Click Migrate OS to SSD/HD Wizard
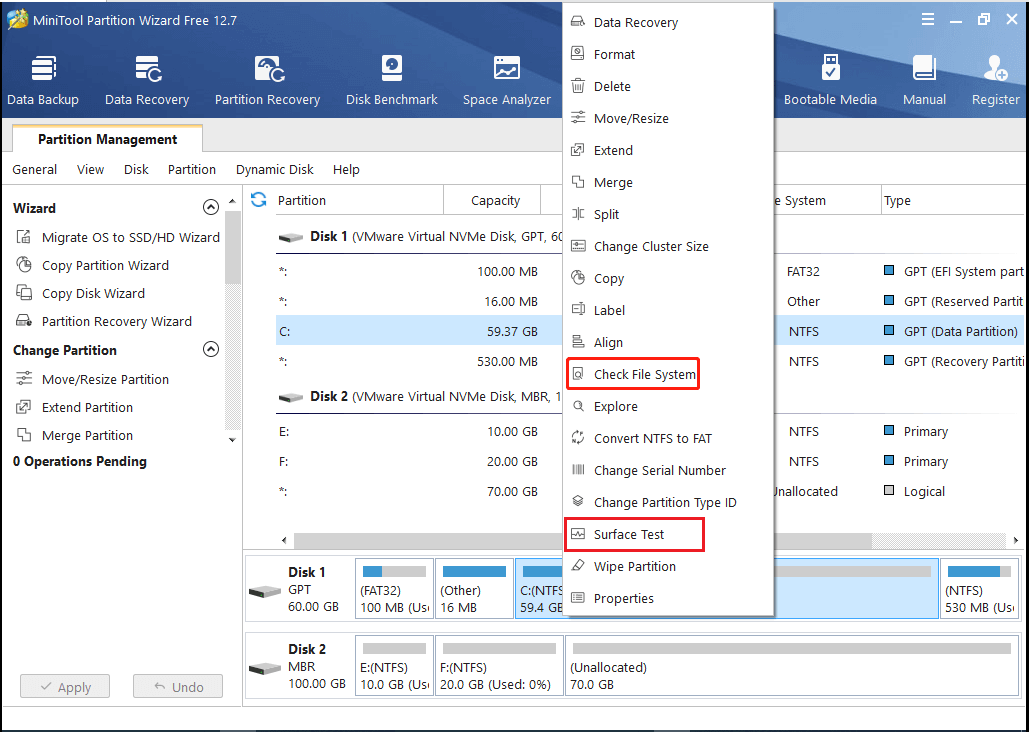1029x732 pixels. tap(130, 238)
